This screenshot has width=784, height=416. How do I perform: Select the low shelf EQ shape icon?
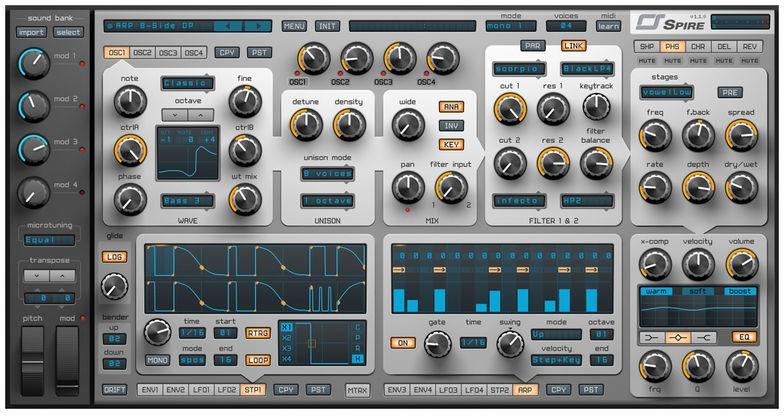pos(653,338)
